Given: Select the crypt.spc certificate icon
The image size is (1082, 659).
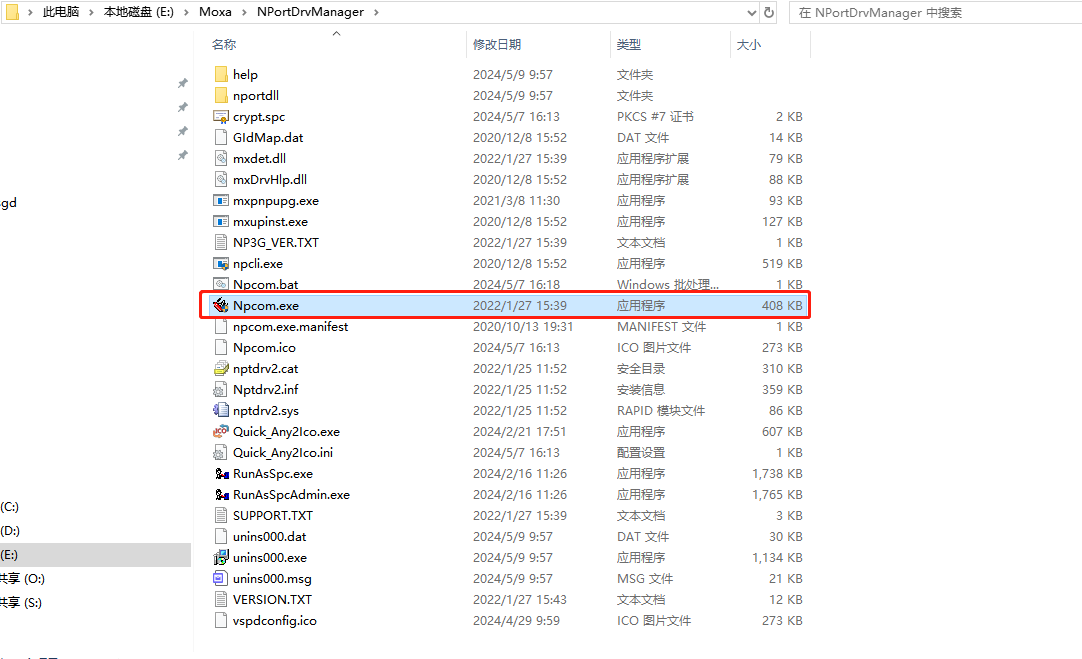Looking at the screenshot, I should click(221, 117).
